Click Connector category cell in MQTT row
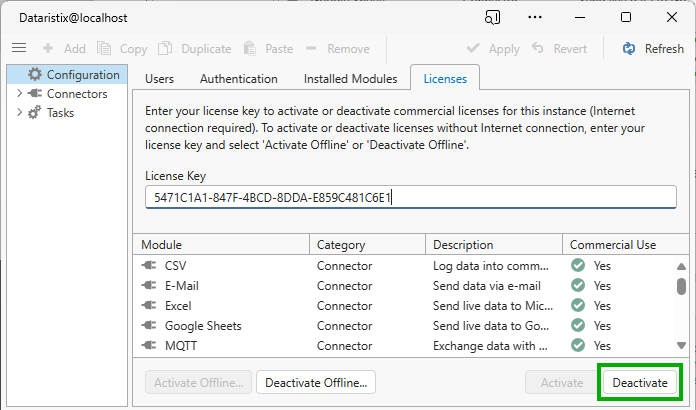Screen dimensions: 696x410 click(x=344, y=345)
